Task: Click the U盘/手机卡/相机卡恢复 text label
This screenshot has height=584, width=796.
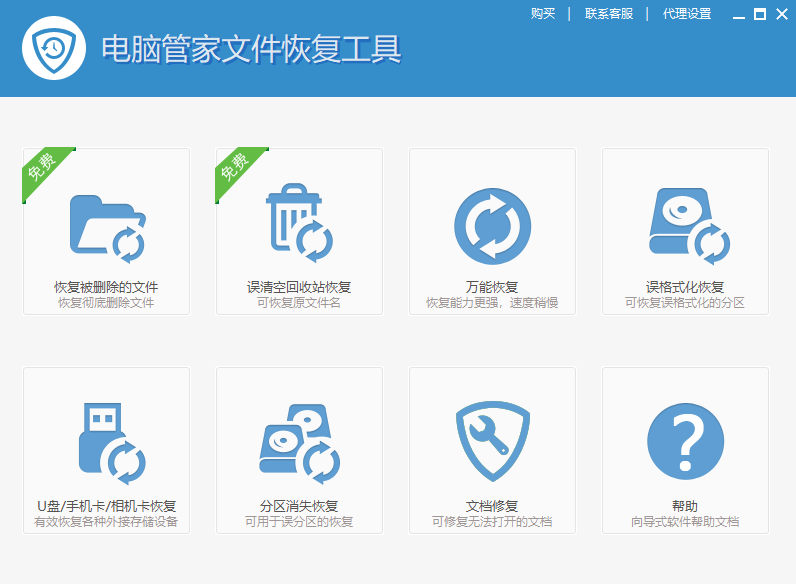Action: click(106, 505)
